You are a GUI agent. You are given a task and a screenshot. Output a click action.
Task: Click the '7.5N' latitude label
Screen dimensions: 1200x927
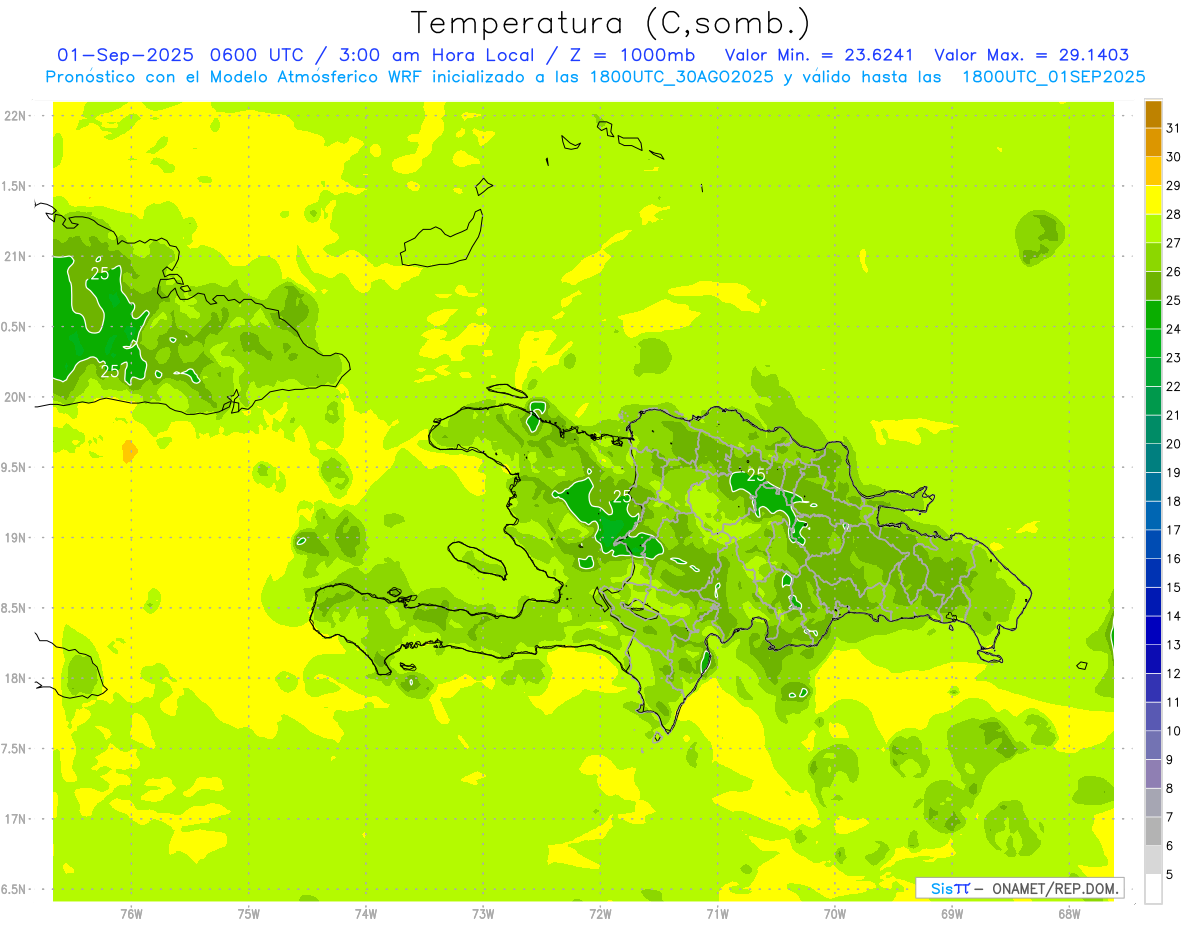pyautogui.click(x=14, y=749)
